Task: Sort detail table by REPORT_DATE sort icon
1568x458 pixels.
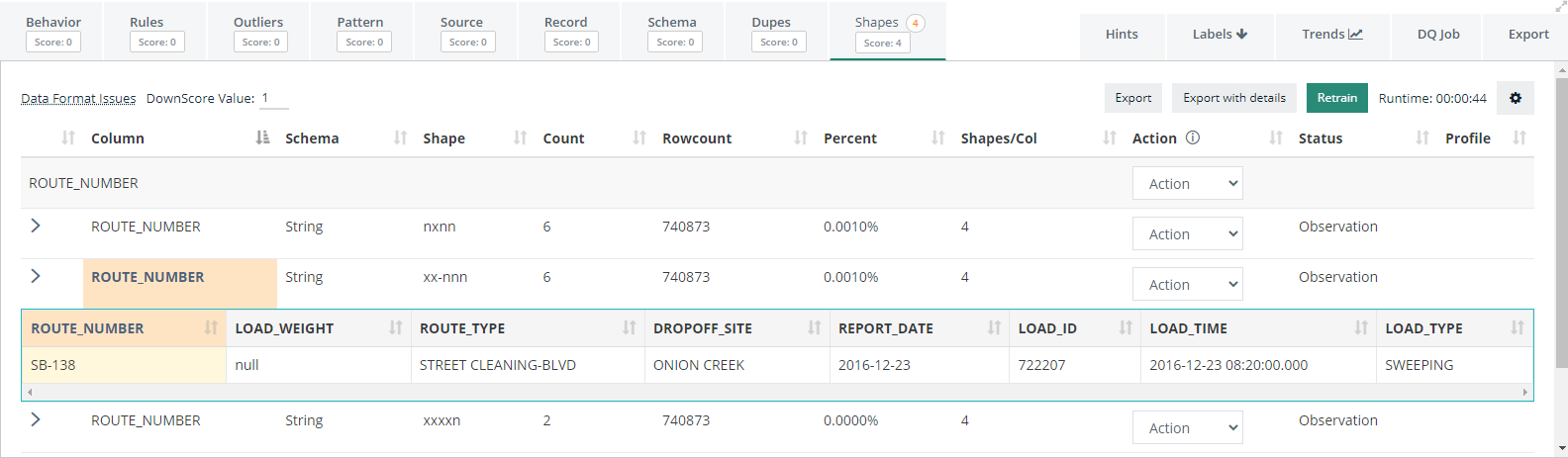Action: pyautogui.click(x=995, y=327)
